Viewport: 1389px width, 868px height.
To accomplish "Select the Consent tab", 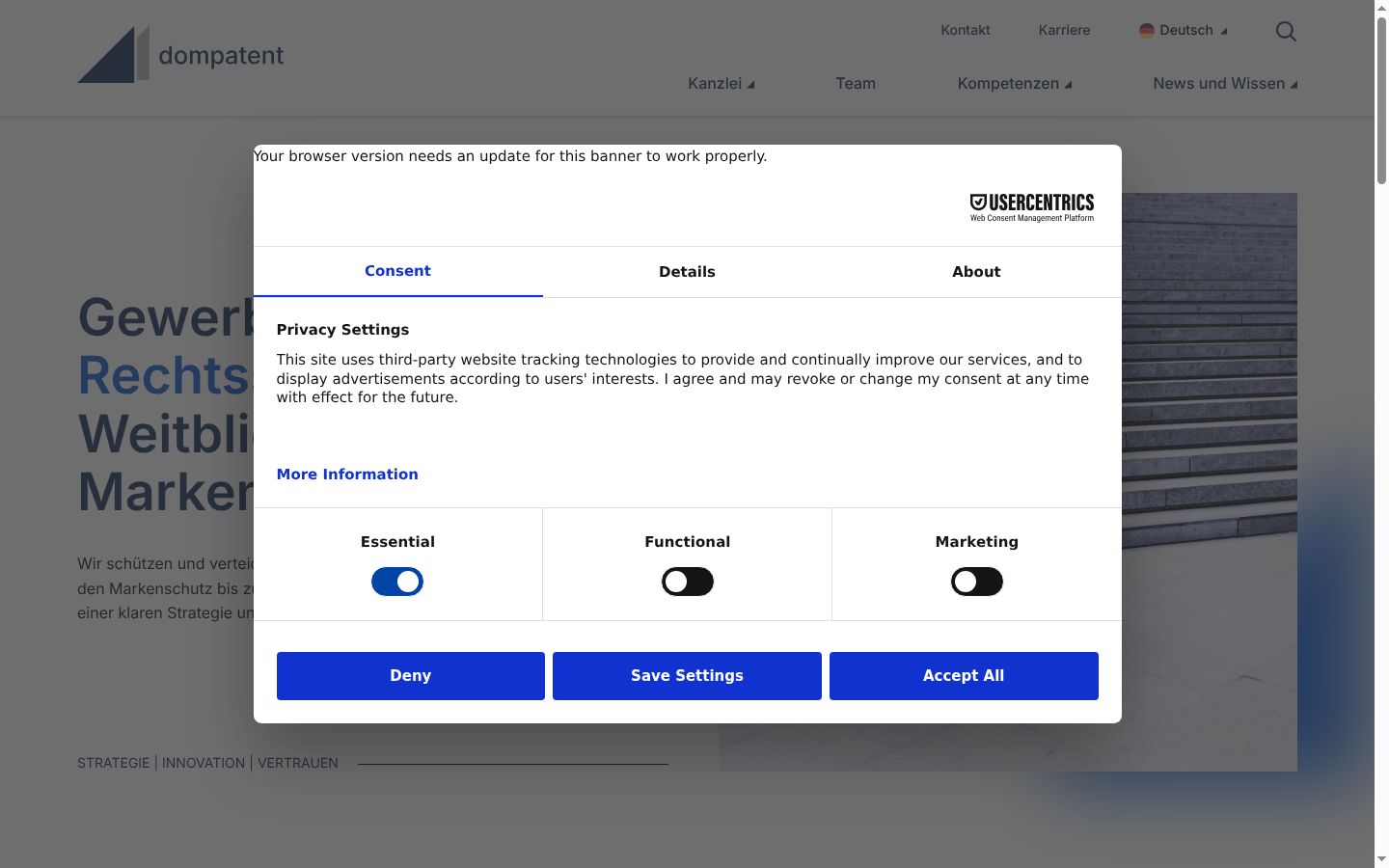I will (397, 271).
